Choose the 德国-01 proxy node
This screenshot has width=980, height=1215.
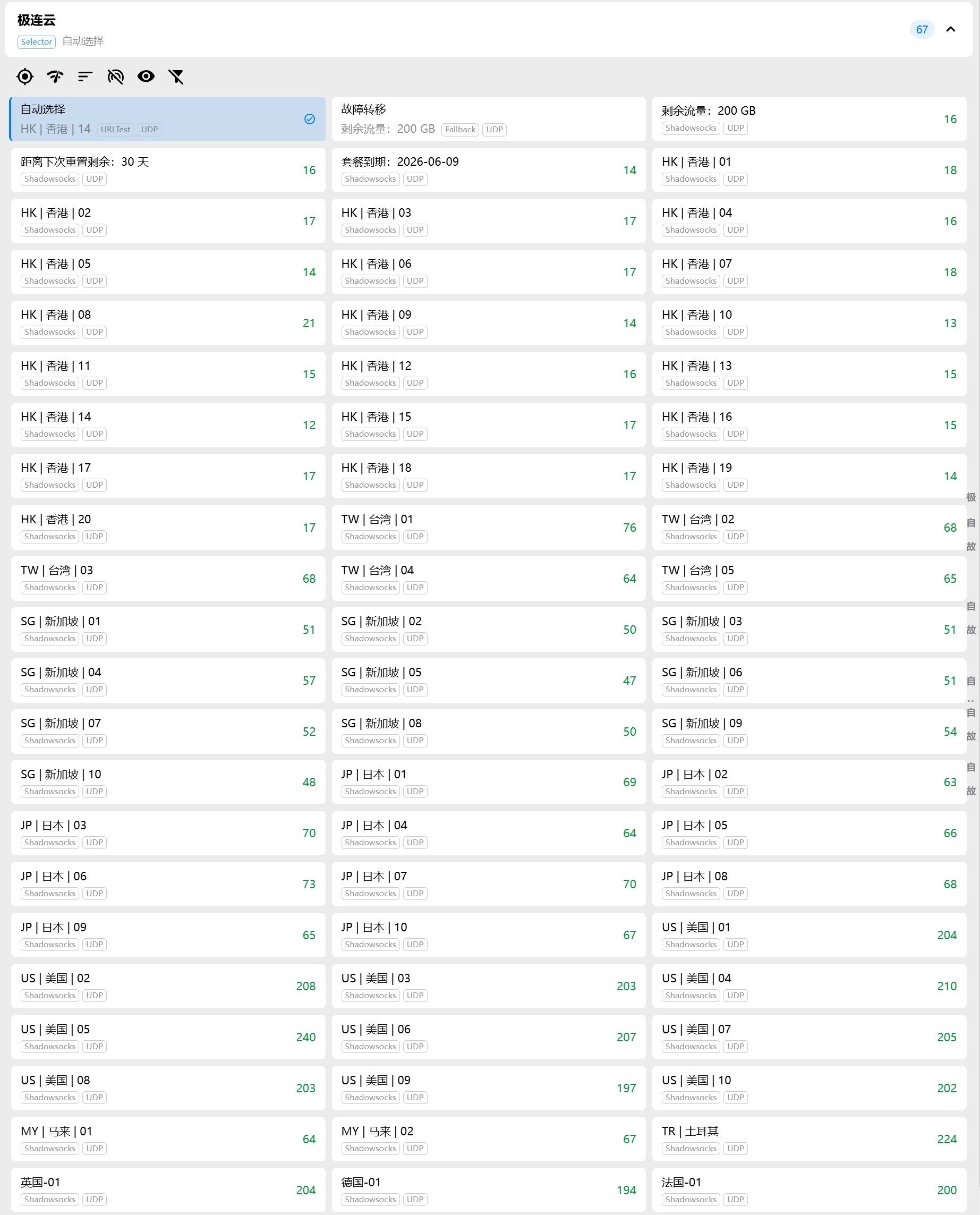[488, 1189]
